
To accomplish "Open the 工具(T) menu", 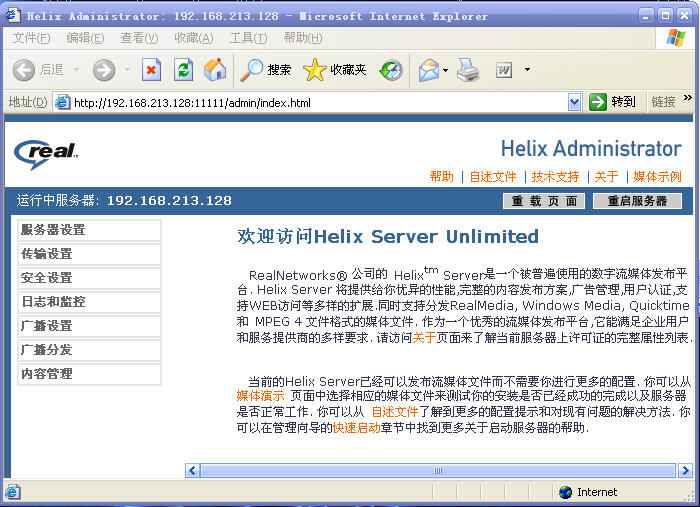I will click(248, 38).
